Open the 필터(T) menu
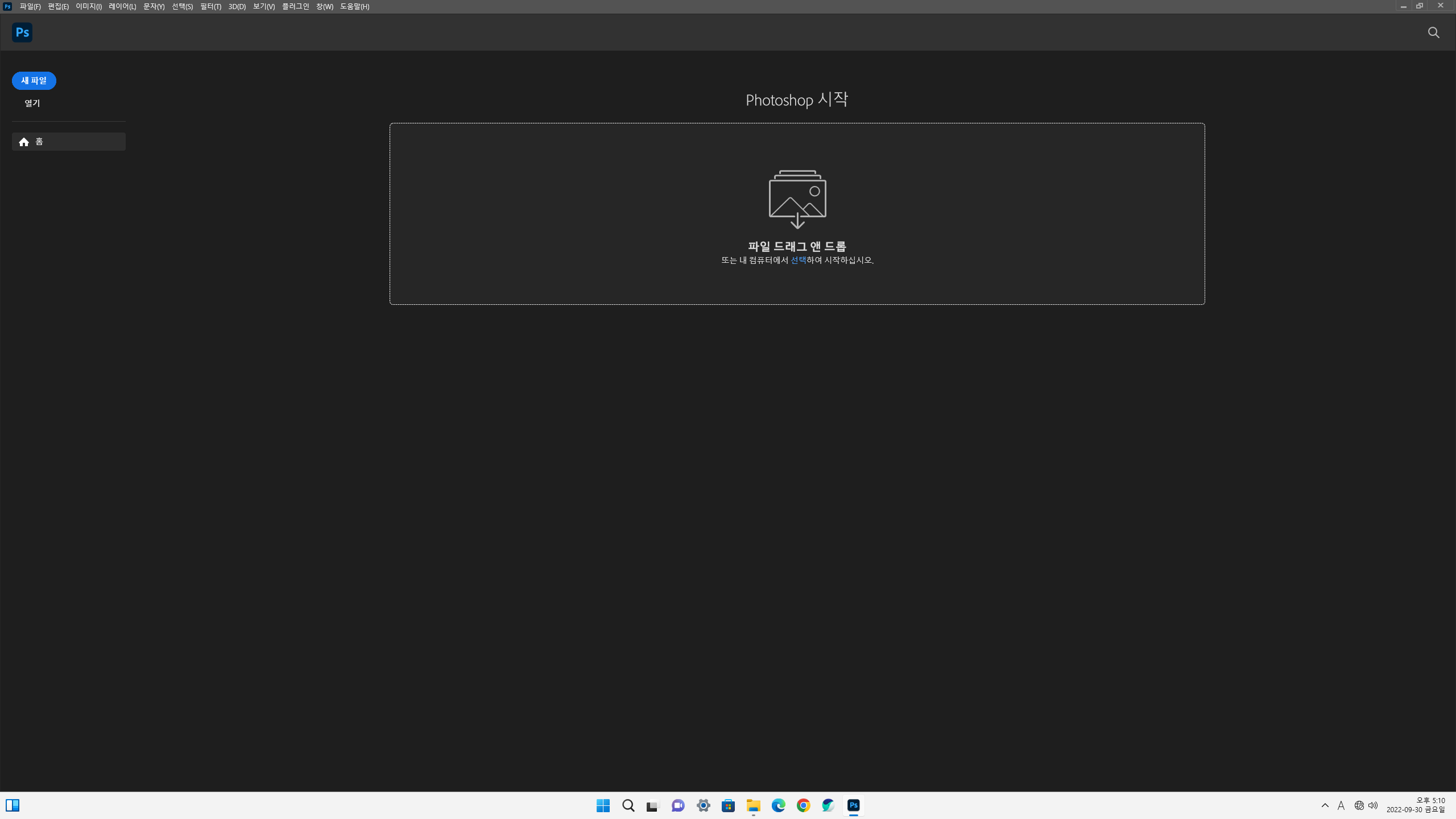 pos(210,6)
